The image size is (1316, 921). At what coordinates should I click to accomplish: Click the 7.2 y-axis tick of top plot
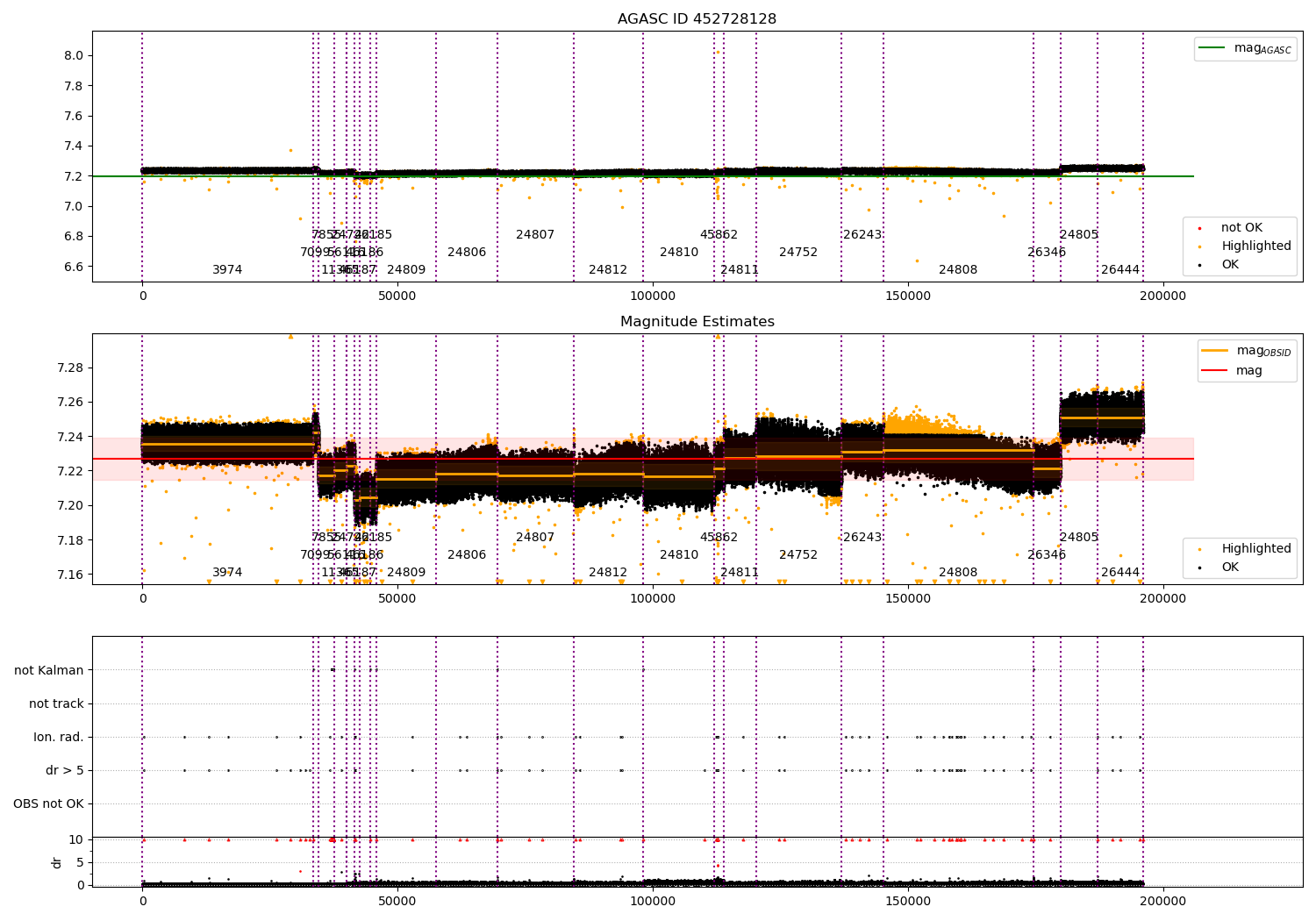click(x=73, y=176)
